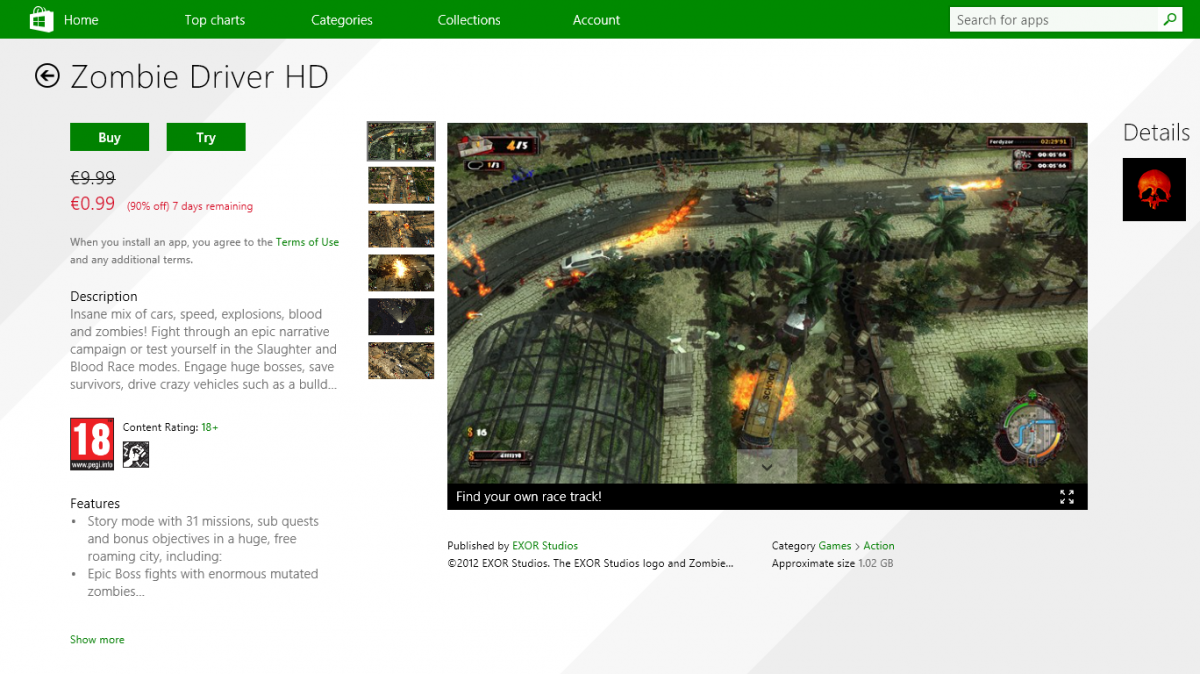This screenshot has height=674, width=1200.
Task: Click the Buy button
Action: 109,137
